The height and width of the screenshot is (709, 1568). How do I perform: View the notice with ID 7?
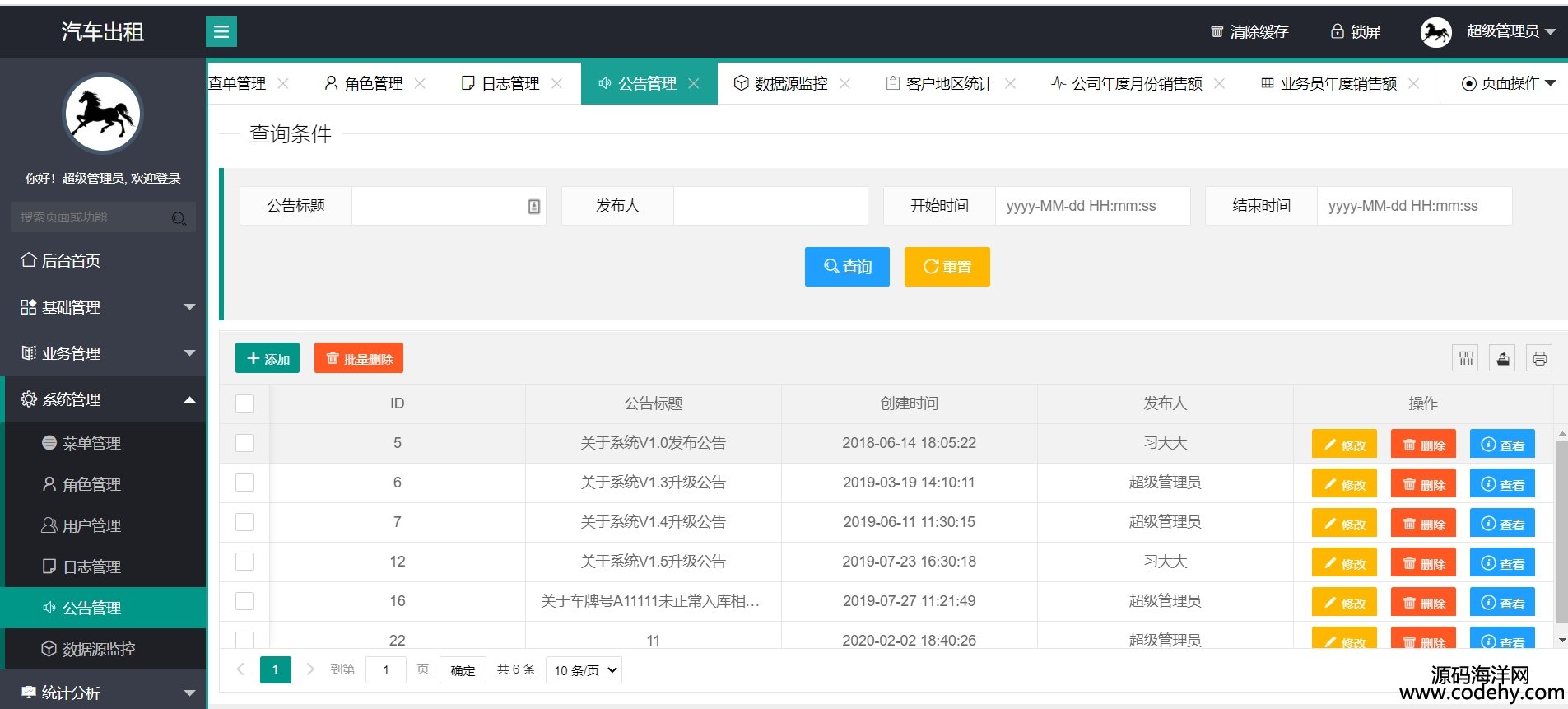coord(1502,523)
